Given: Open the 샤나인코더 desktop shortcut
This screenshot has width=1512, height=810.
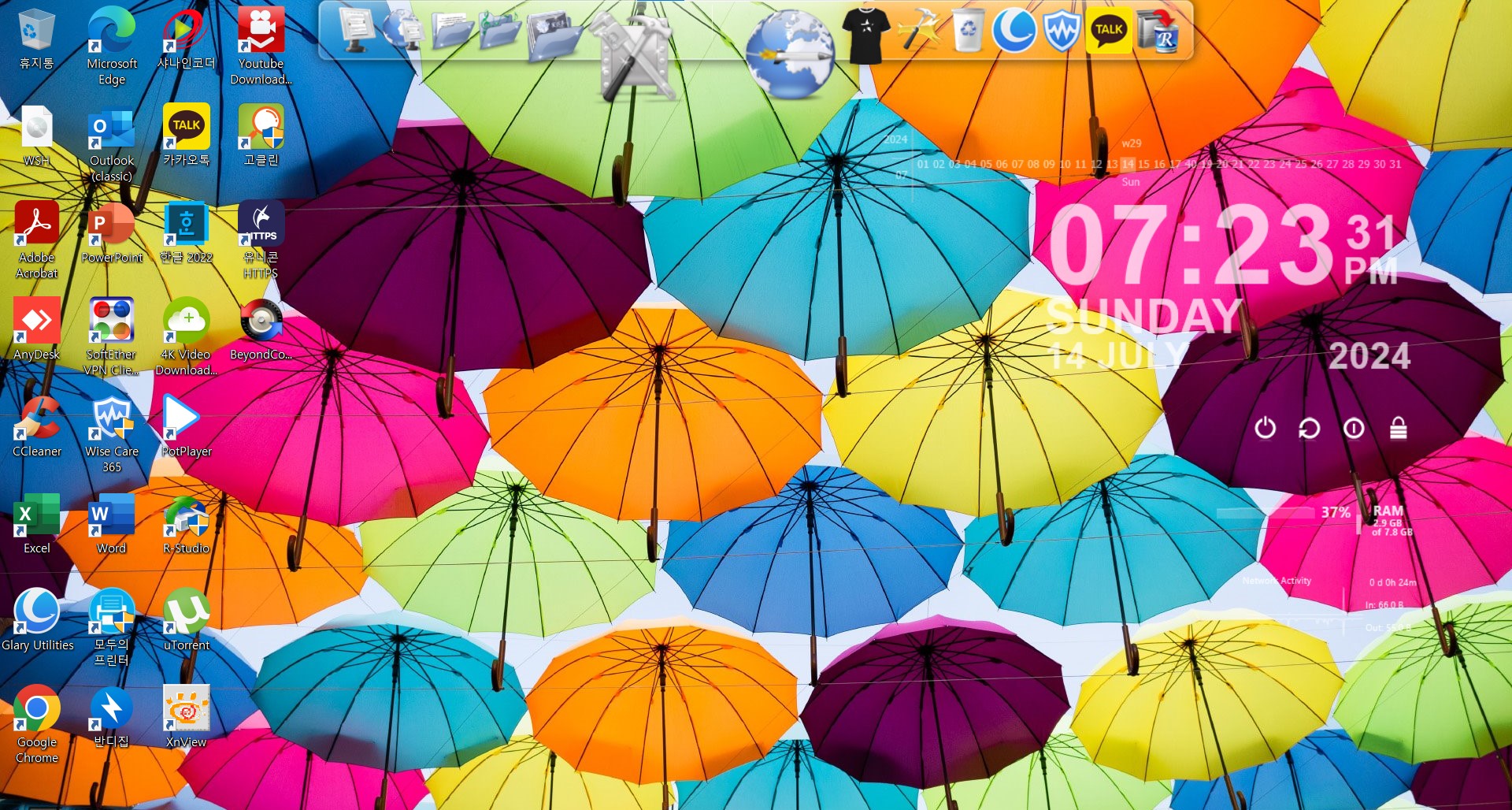Looking at the screenshot, I should tap(187, 39).
